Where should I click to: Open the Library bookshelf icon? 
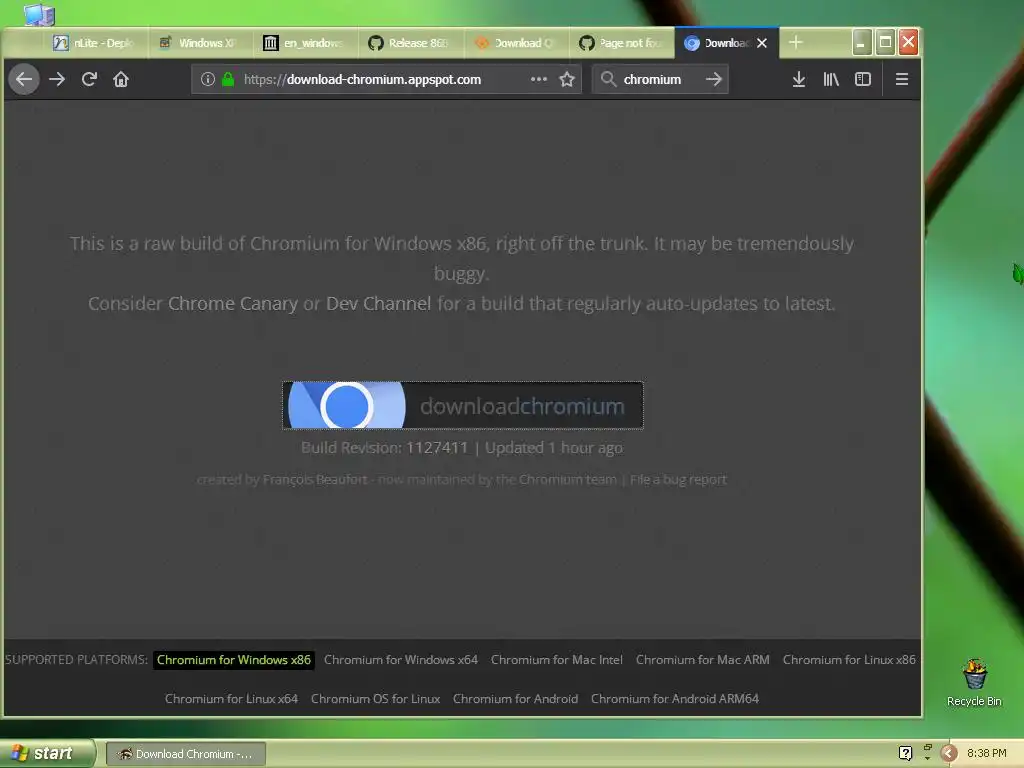coord(831,80)
